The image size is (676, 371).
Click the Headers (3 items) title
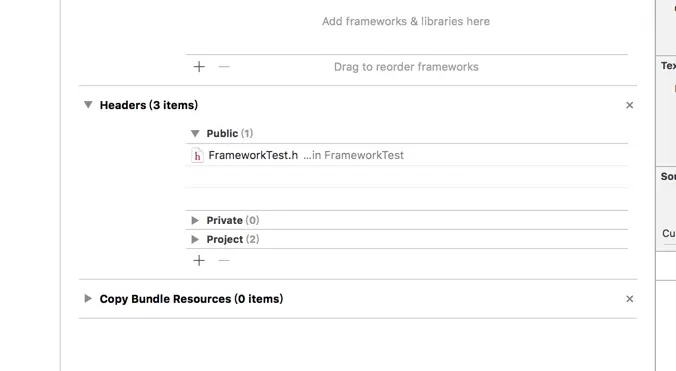point(149,105)
